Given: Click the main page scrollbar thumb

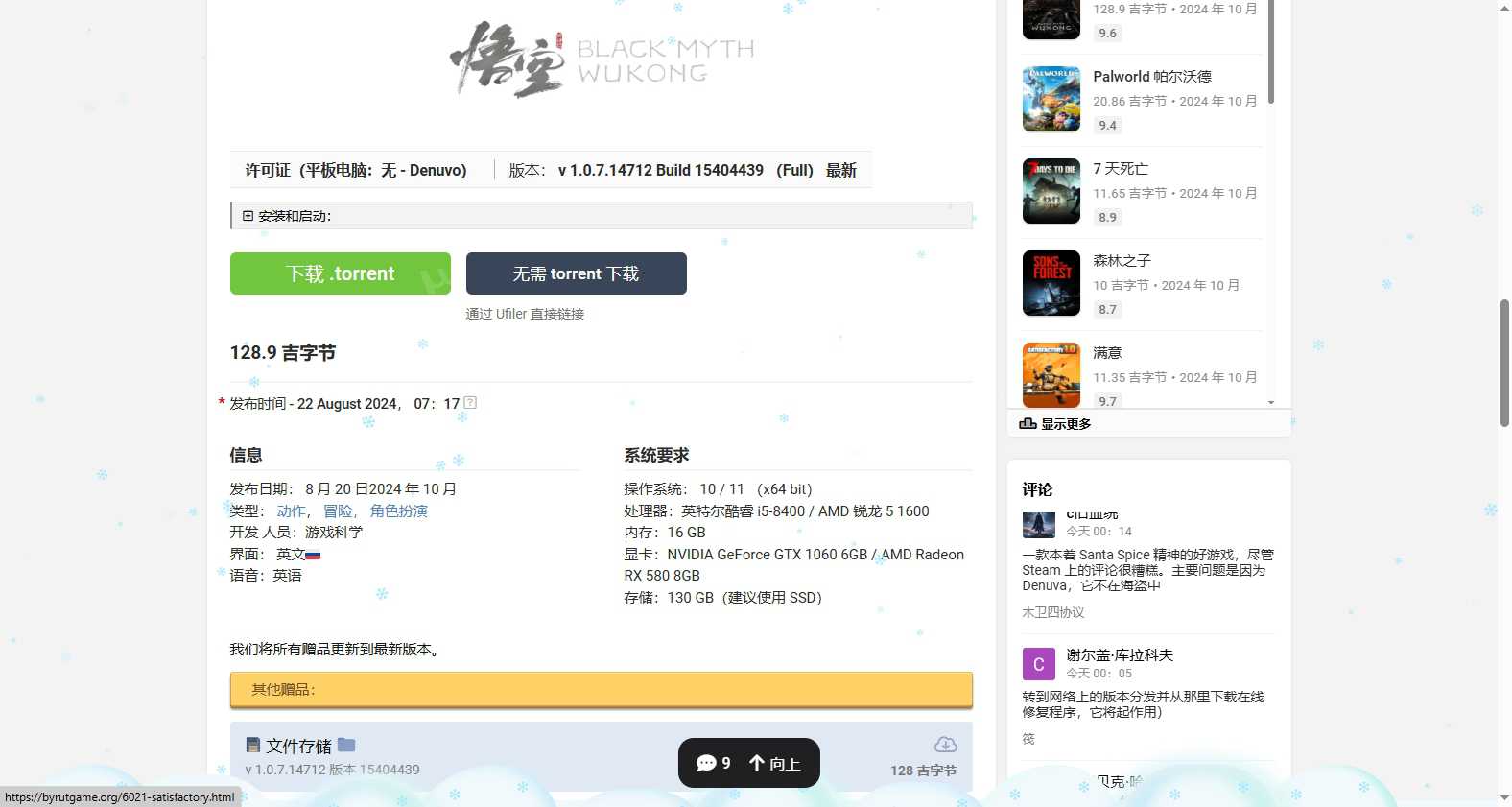Looking at the screenshot, I should [1504, 363].
